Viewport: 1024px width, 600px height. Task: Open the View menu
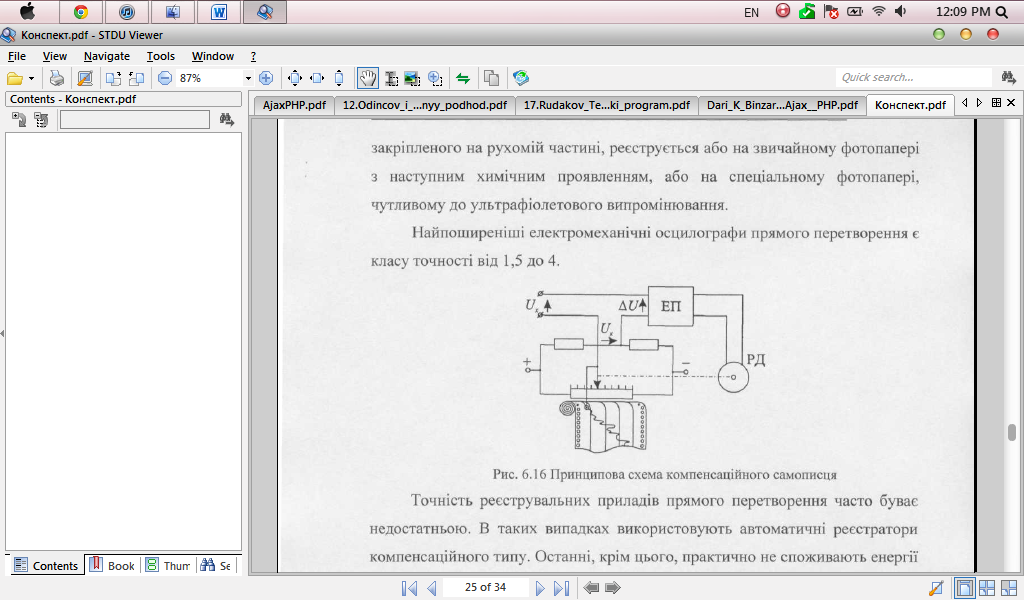(55, 56)
